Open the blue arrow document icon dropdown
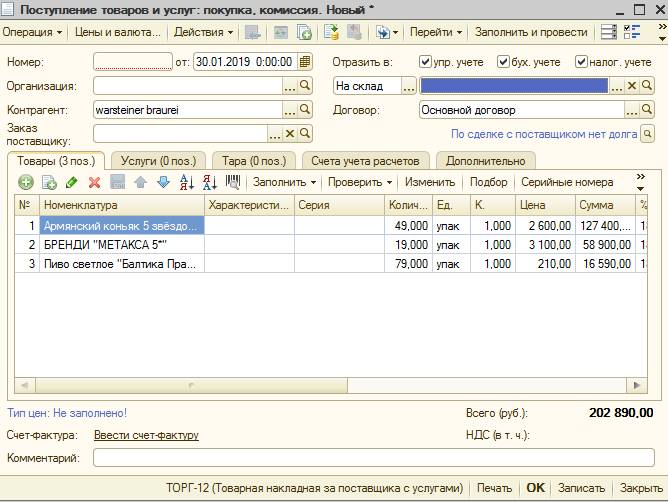668x502 pixels. pos(387,32)
